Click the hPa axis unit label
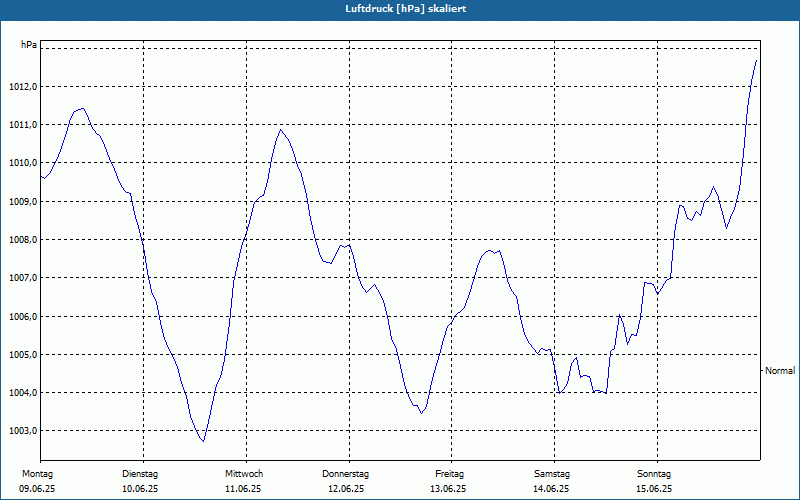The image size is (800, 500). pos(29,45)
